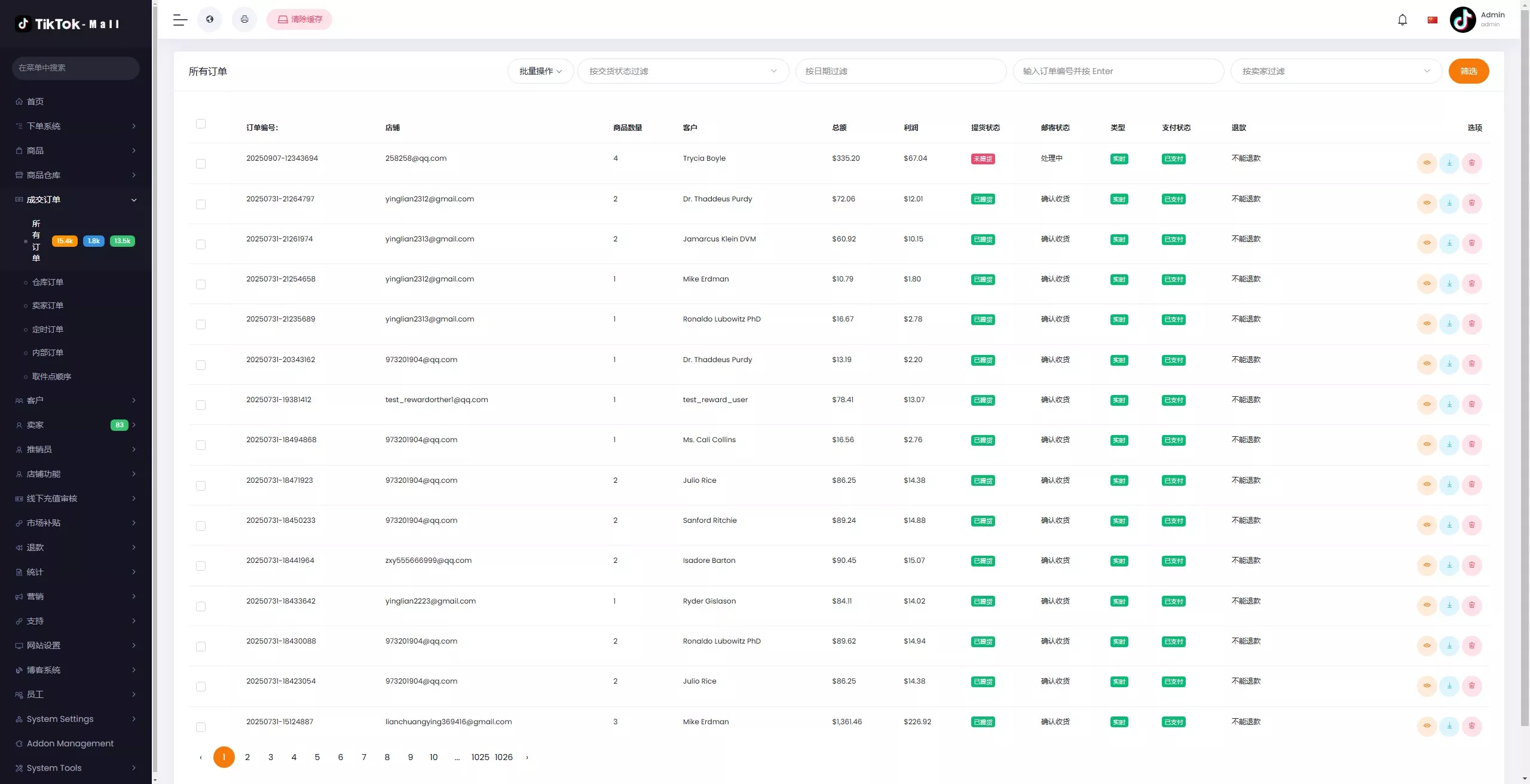Image resolution: width=1530 pixels, height=784 pixels.
Task: Check the box for order 20250731-21254658
Action: (x=201, y=284)
